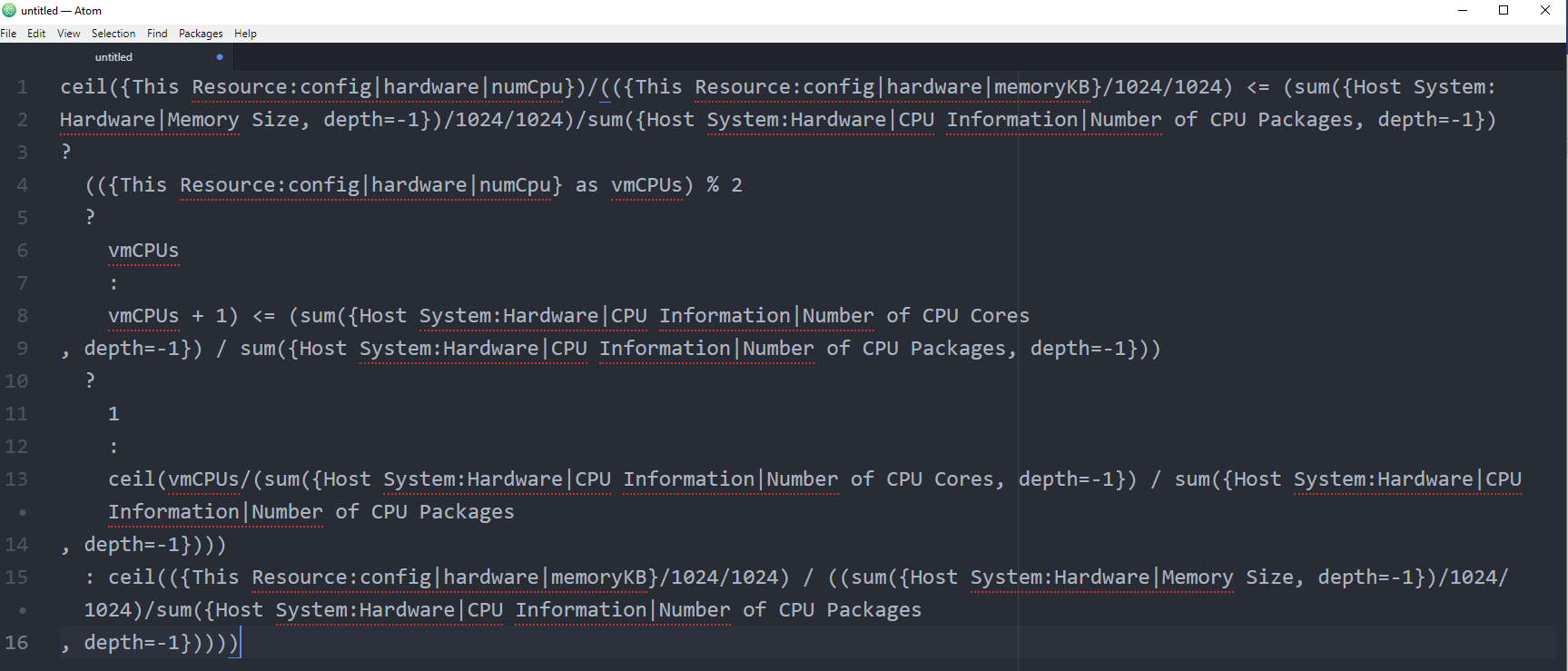The image size is (1568, 671).
Task: Click 'memoryKB' on line 15
Action: coord(598,577)
